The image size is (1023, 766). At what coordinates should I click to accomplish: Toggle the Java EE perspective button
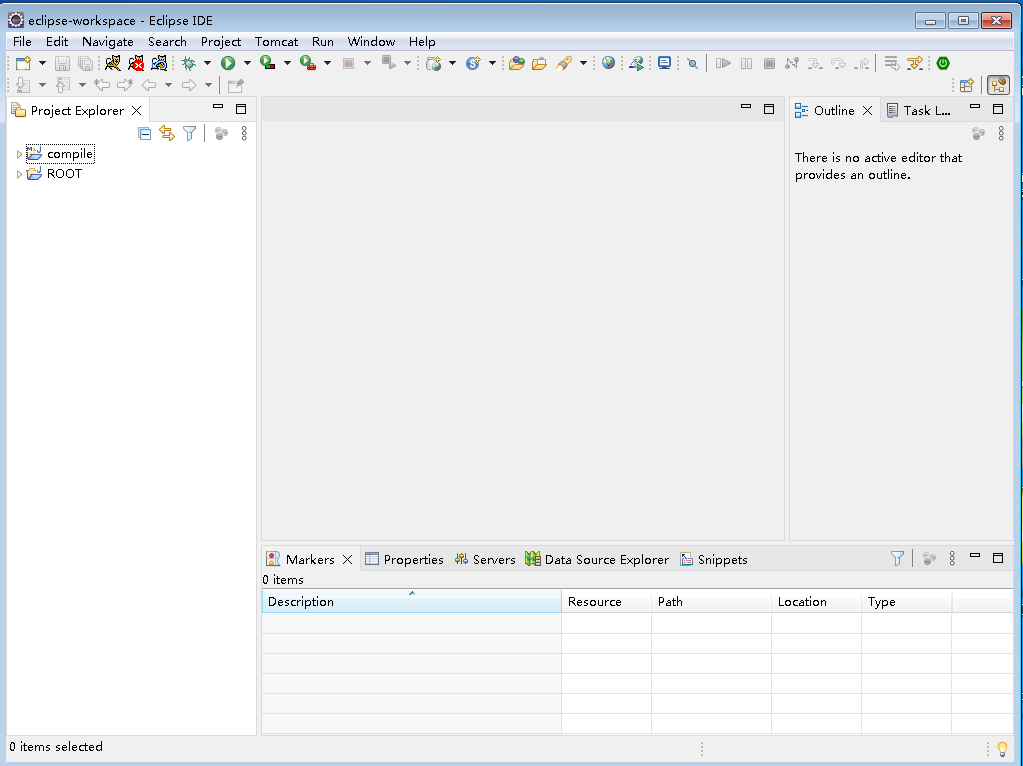998,85
